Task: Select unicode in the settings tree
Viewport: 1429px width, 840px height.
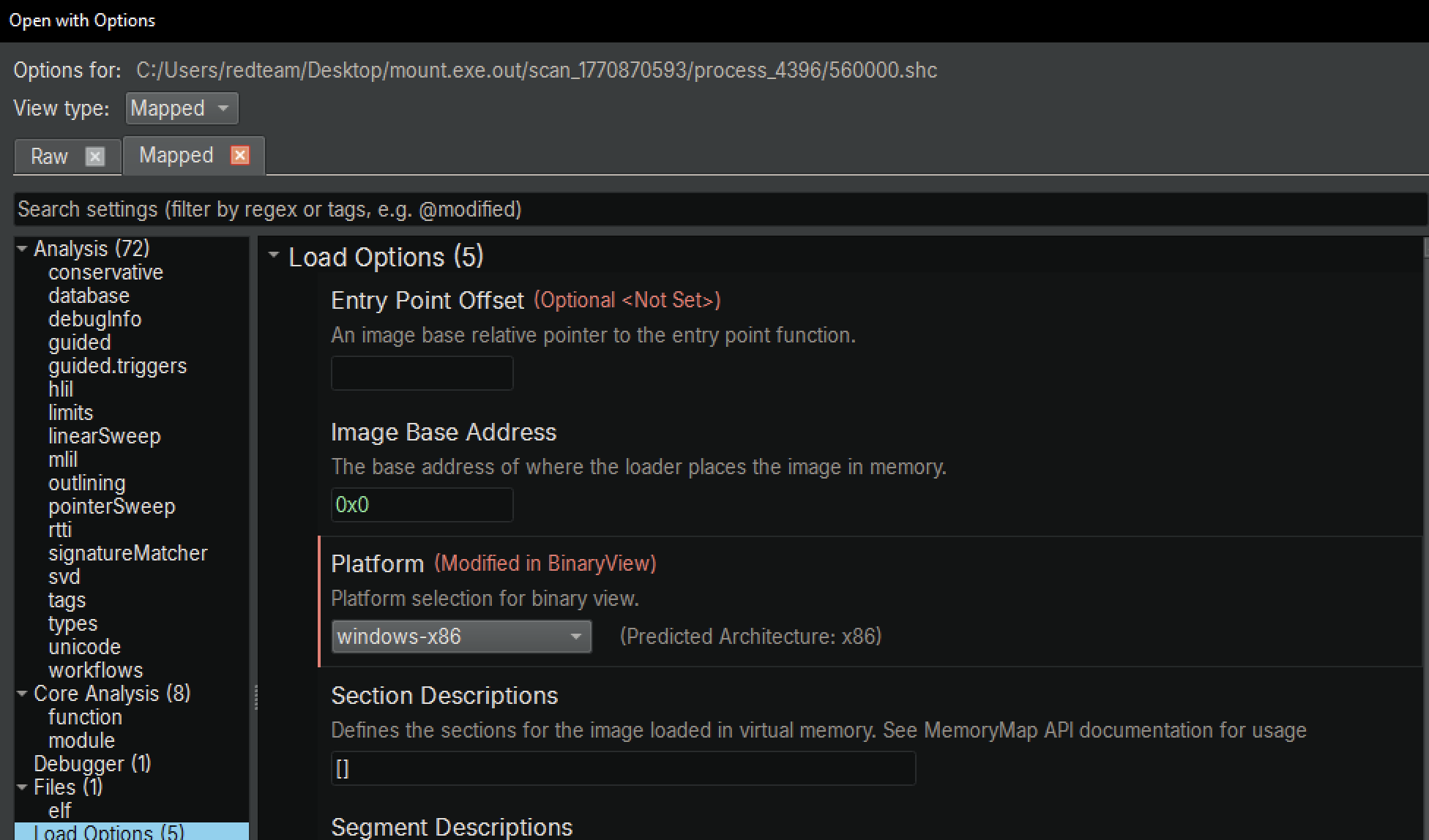Action: (84, 647)
